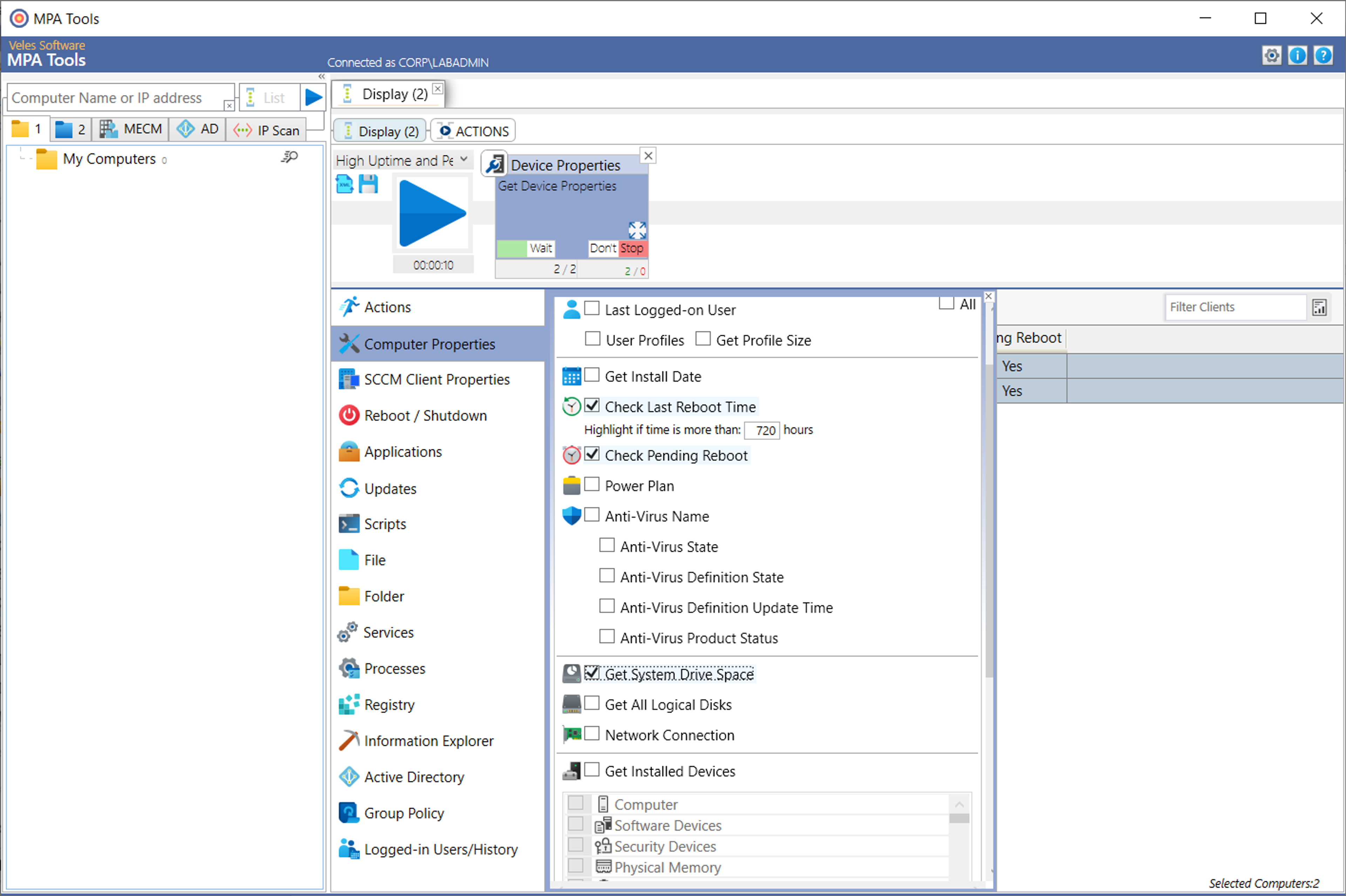
Task: Enable Get Installed Devices checkbox
Action: 592,770
